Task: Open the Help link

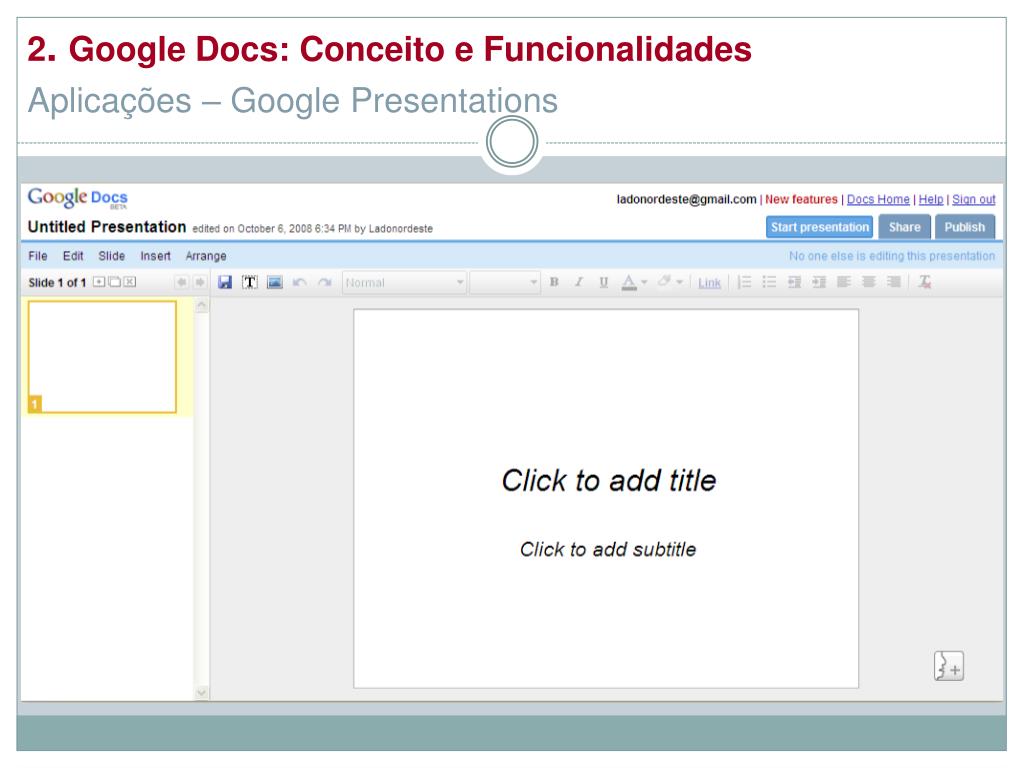Action: click(x=931, y=199)
